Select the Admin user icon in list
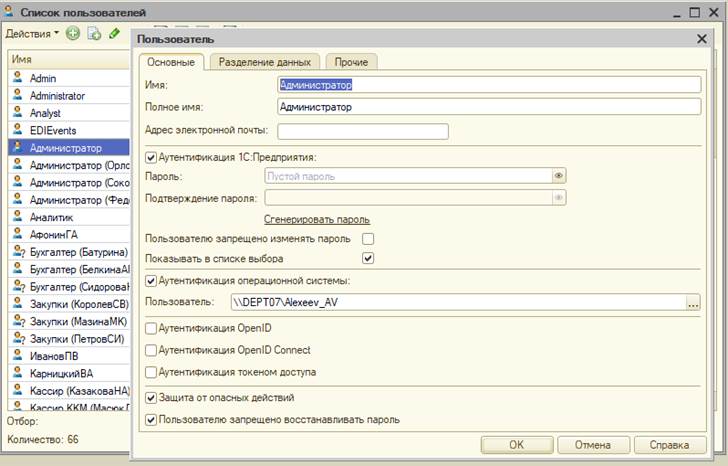The height and width of the screenshot is (466, 728). pyautogui.click(x=17, y=78)
